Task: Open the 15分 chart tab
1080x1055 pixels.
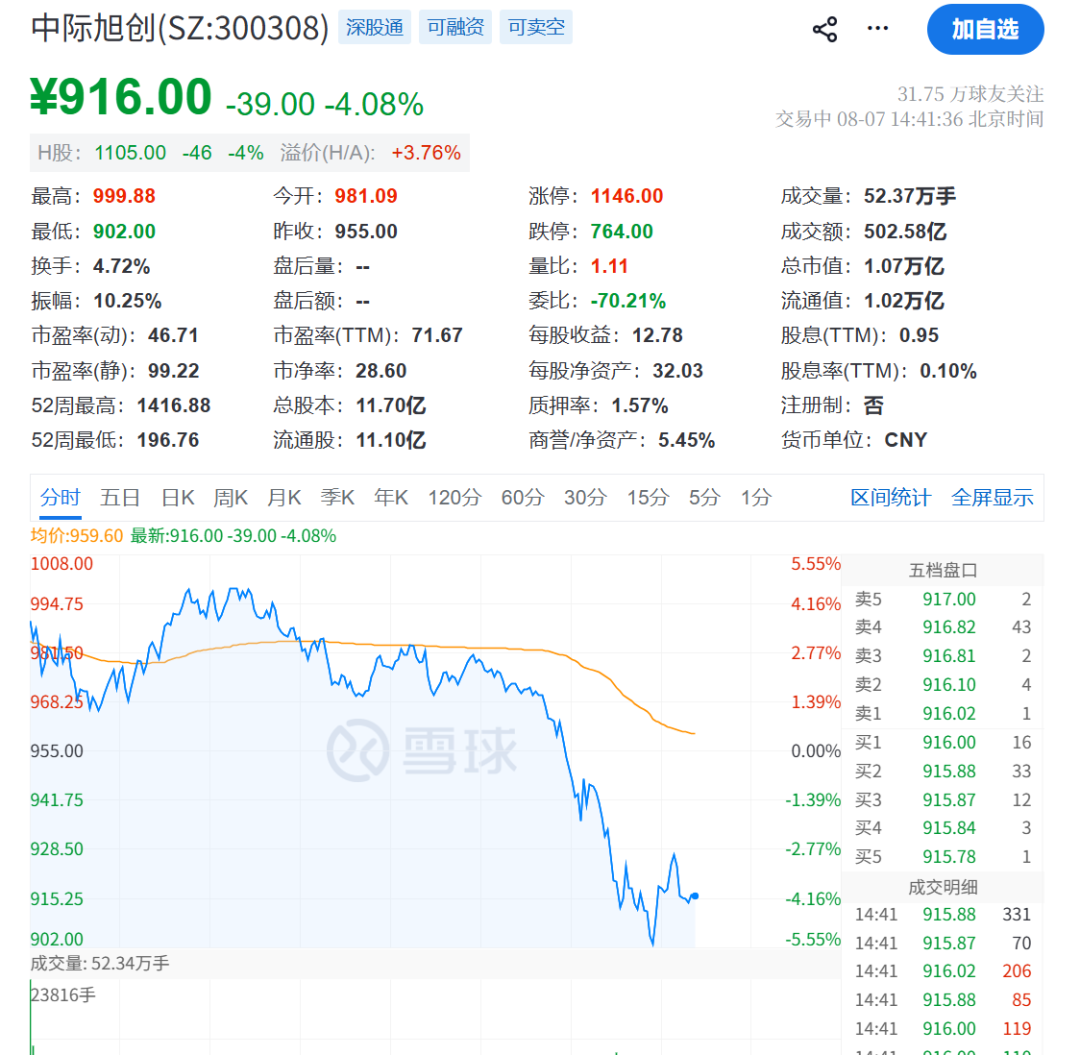Action: [647, 497]
